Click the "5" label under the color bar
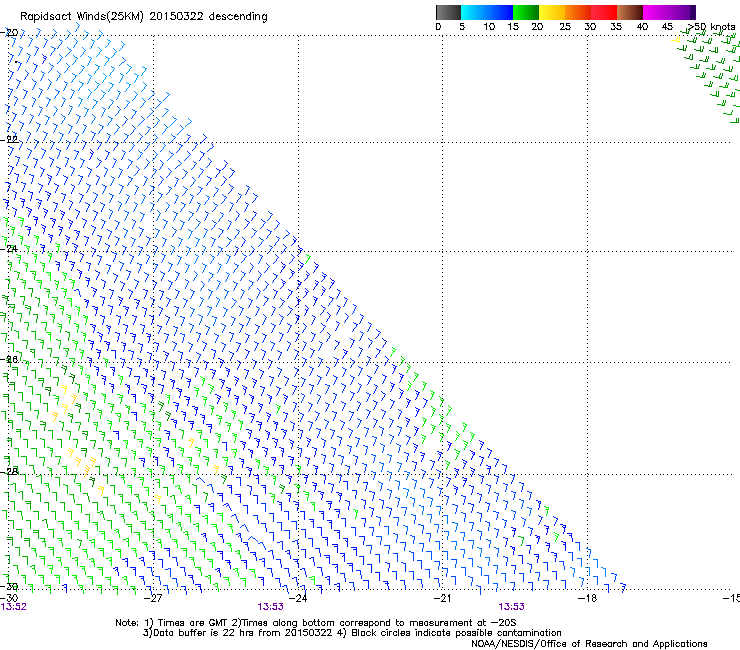The width and height of the screenshot is (740, 650). point(462,27)
